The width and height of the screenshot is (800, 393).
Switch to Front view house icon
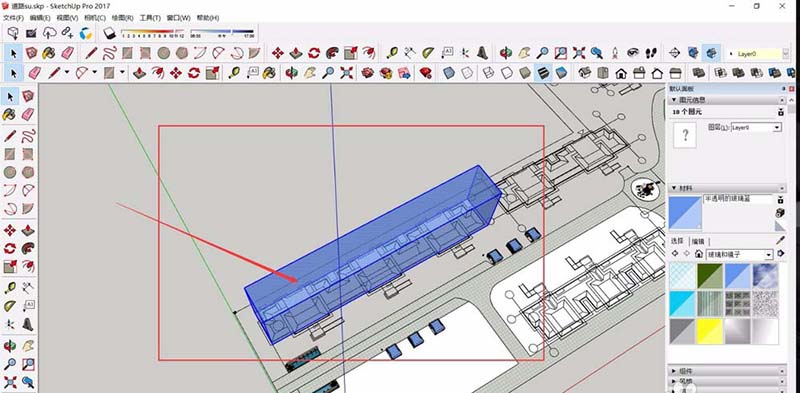coord(621,73)
